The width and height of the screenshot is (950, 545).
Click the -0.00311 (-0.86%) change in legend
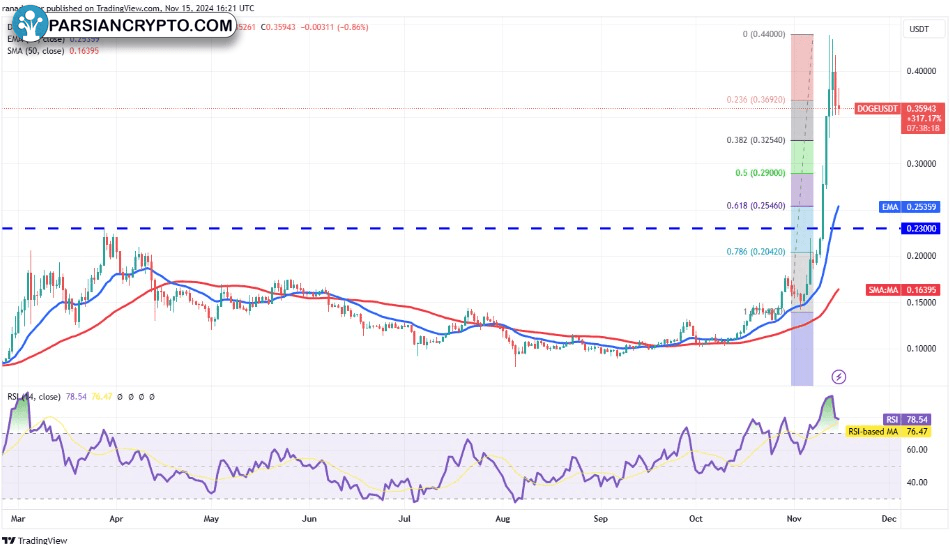click(x=334, y=27)
